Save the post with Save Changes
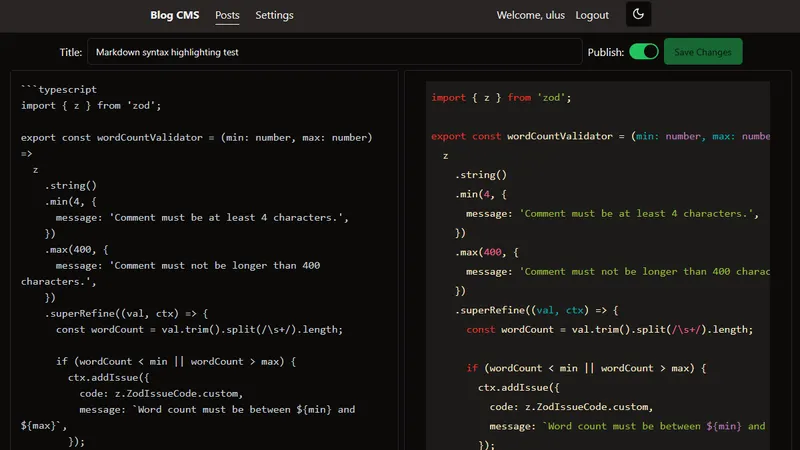The width and height of the screenshot is (800, 450). [x=703, y=52]
